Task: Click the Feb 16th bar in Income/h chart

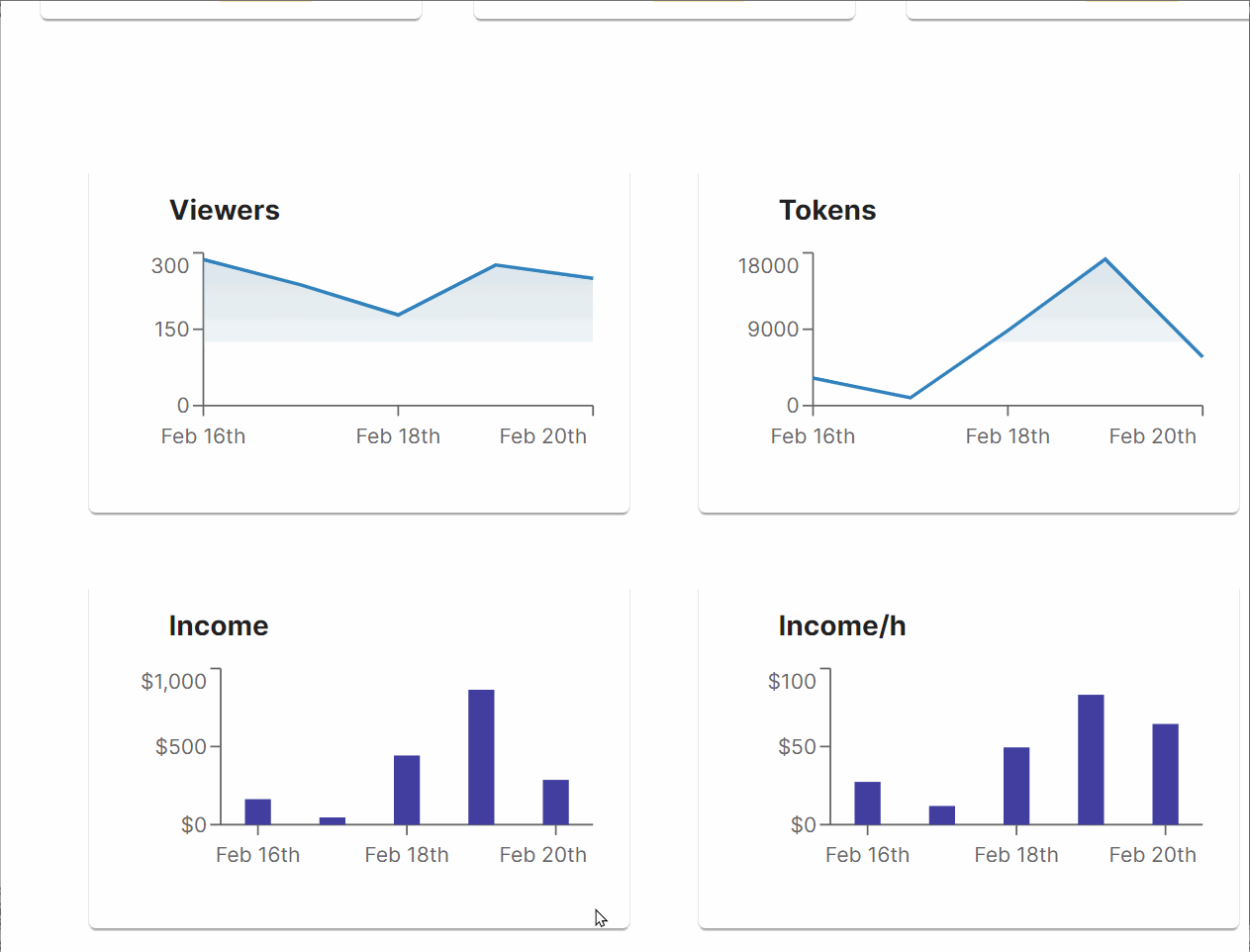Action: pos(867,803)
